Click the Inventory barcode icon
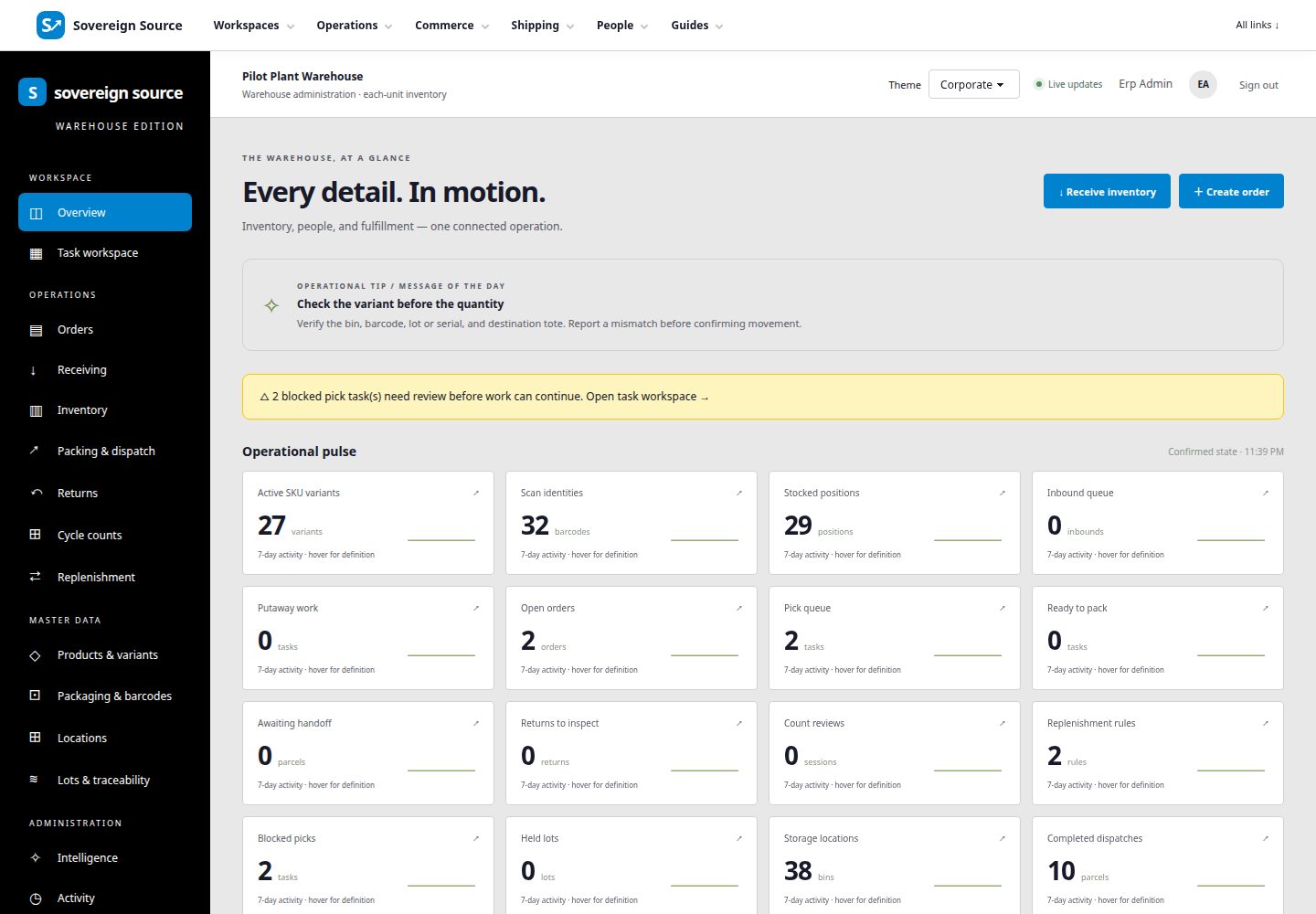Image resolution: width=1316 pixels, height=914 pixels. (36, 410)
